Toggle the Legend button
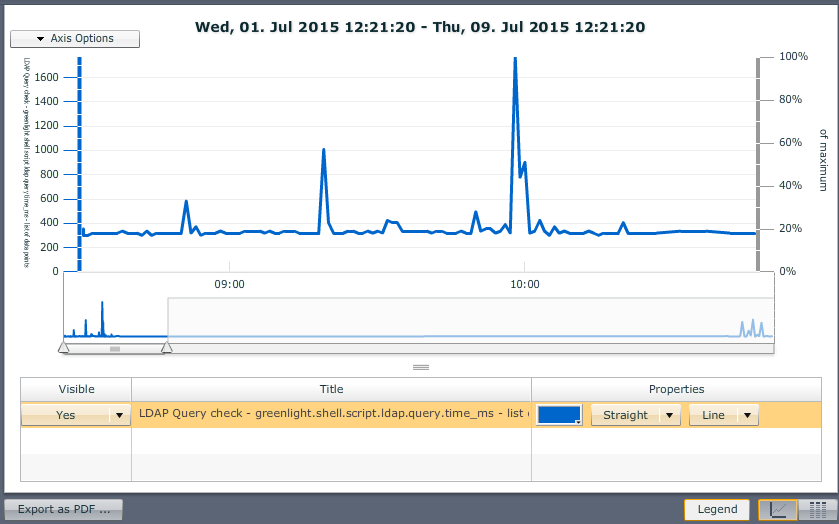Screen dimensions: 839x524 point(716,509)
